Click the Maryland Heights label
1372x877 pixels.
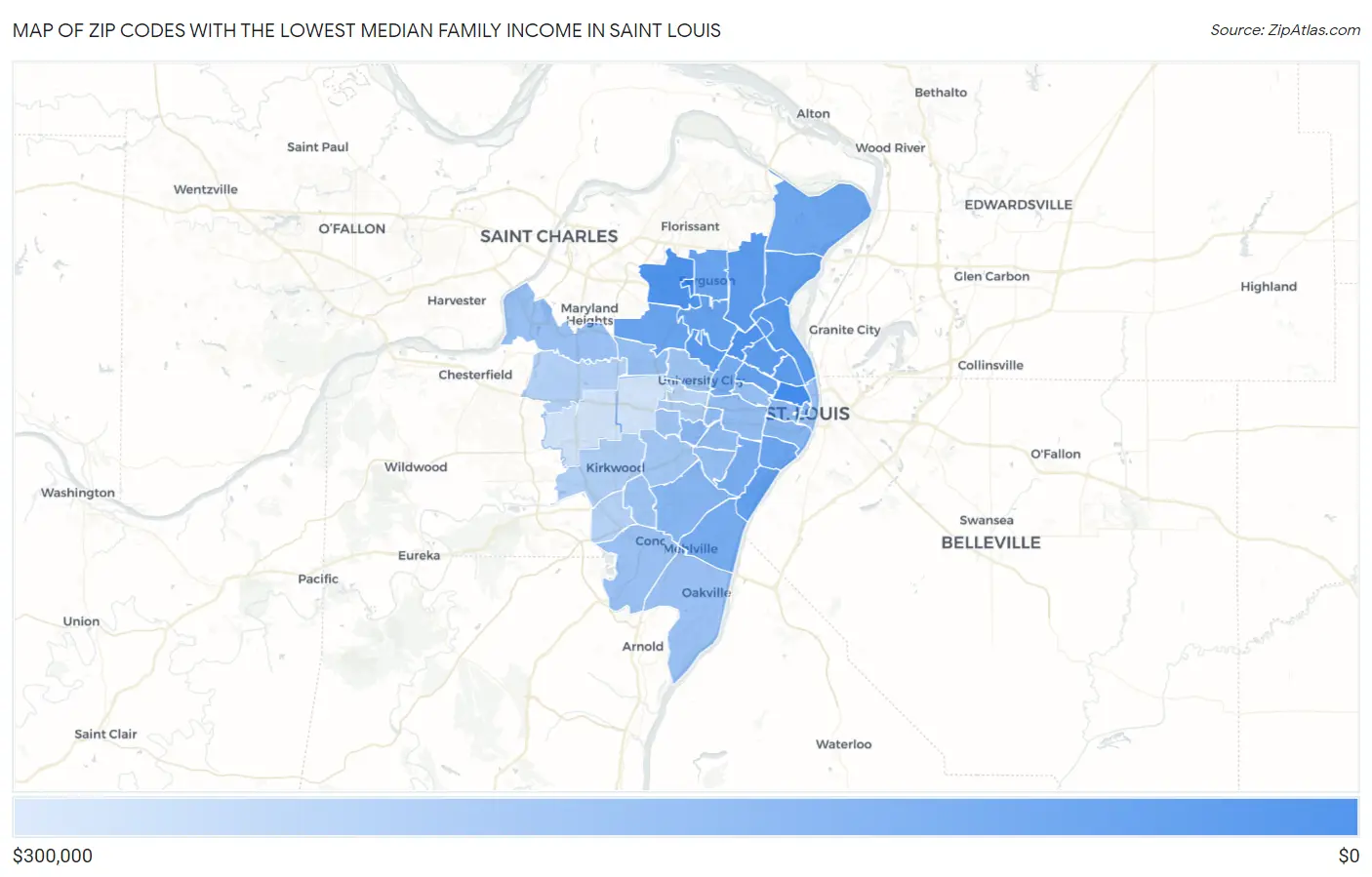589,314
